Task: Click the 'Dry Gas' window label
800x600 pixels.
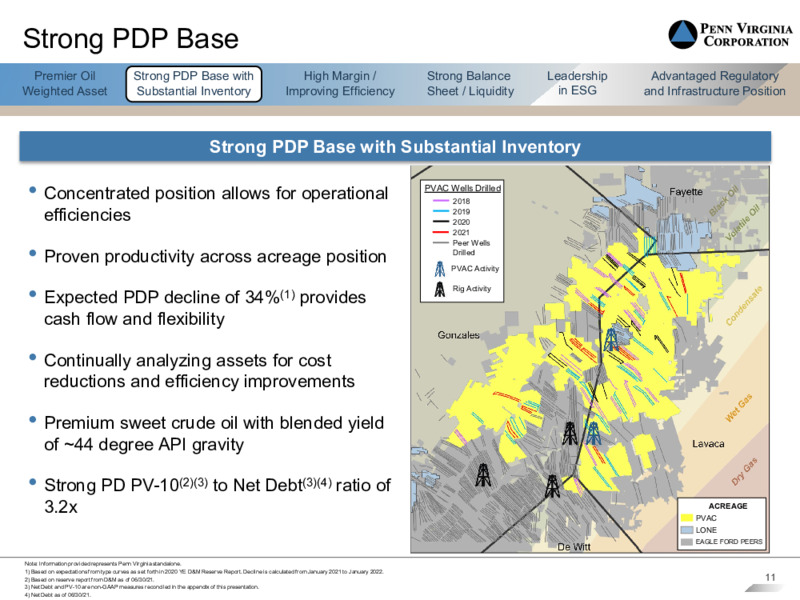Action: tap(744, 471)
